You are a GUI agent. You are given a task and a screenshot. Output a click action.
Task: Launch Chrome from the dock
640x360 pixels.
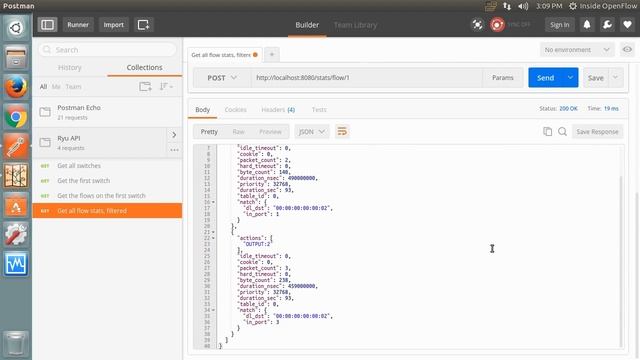(16, 117)
